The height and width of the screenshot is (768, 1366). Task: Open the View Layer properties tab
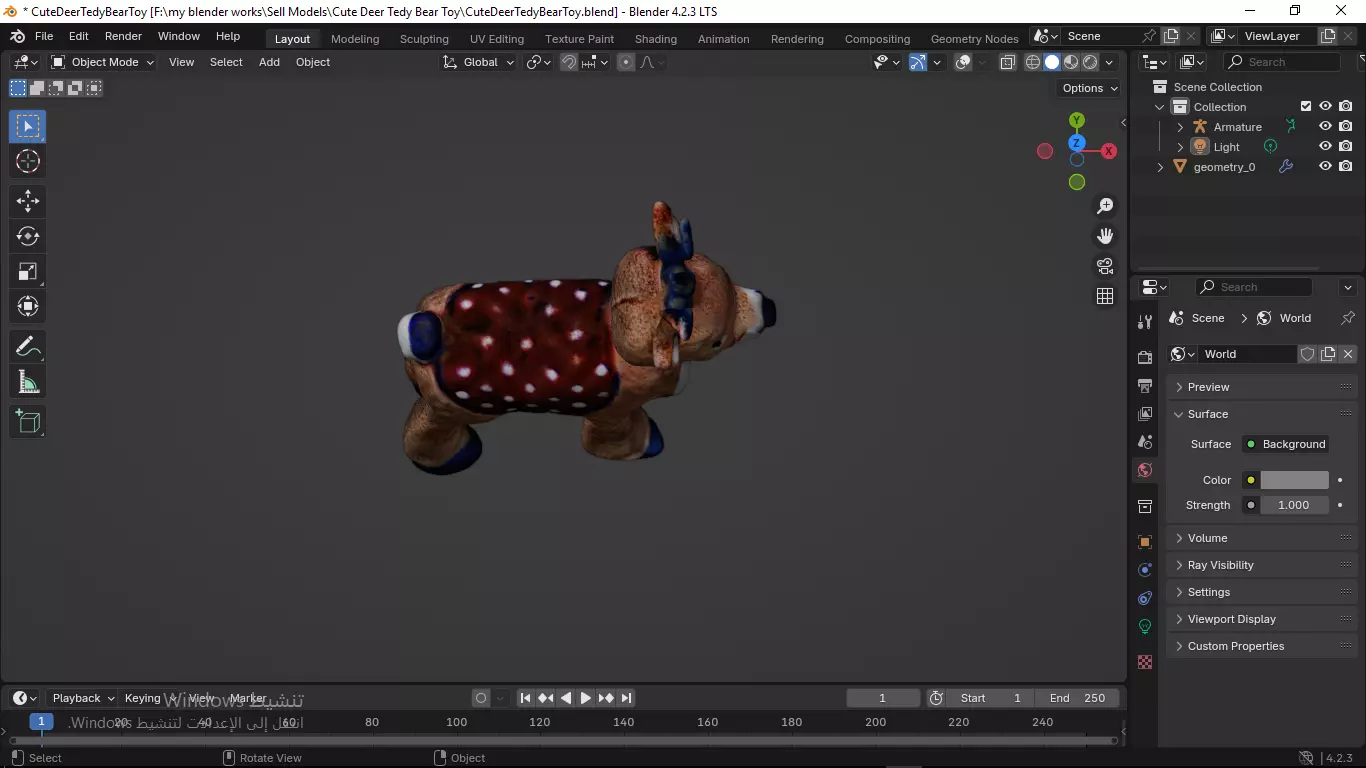pos(1145,413)
